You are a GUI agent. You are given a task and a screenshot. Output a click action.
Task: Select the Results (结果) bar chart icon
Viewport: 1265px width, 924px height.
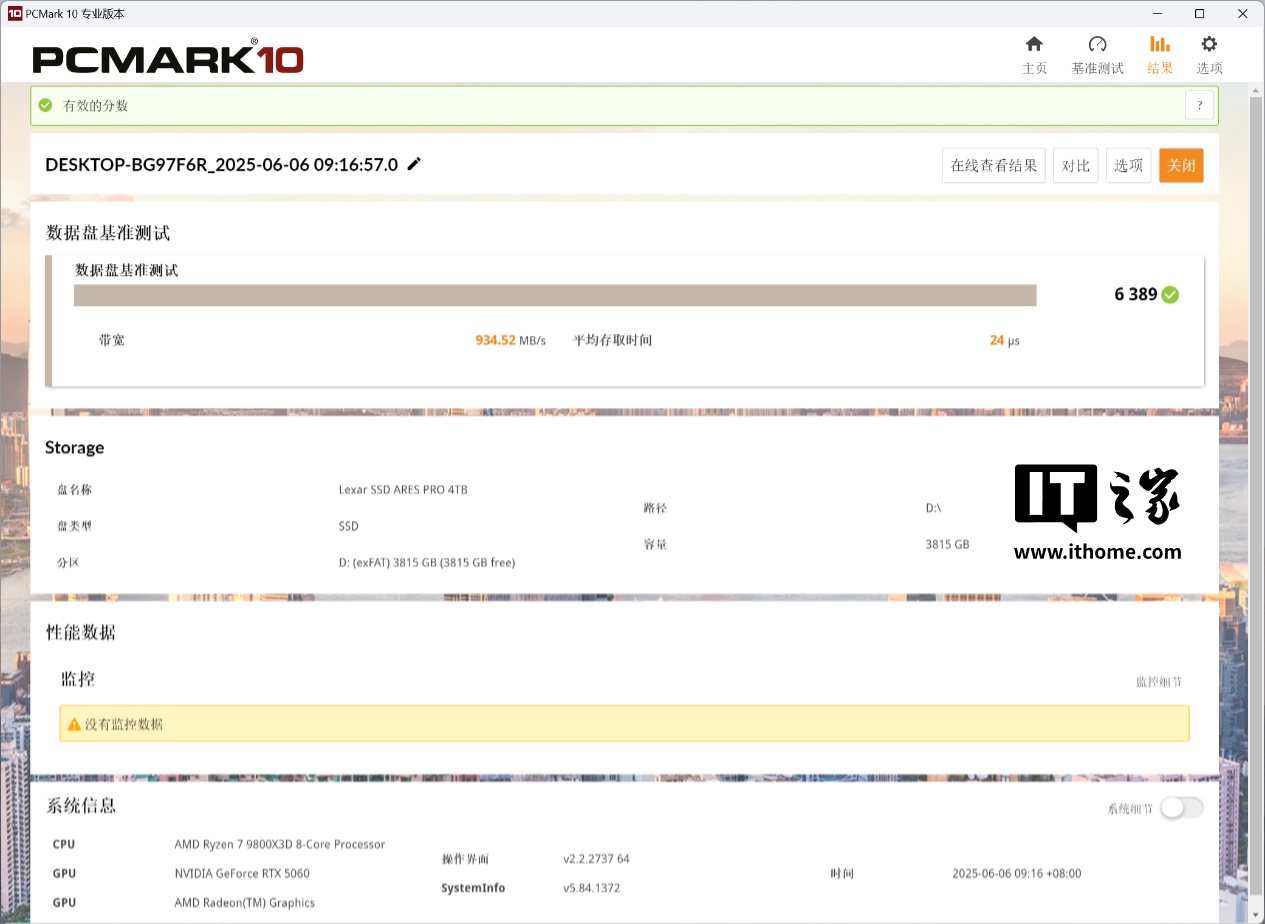pyautogui.click(x=1159, y=45)
